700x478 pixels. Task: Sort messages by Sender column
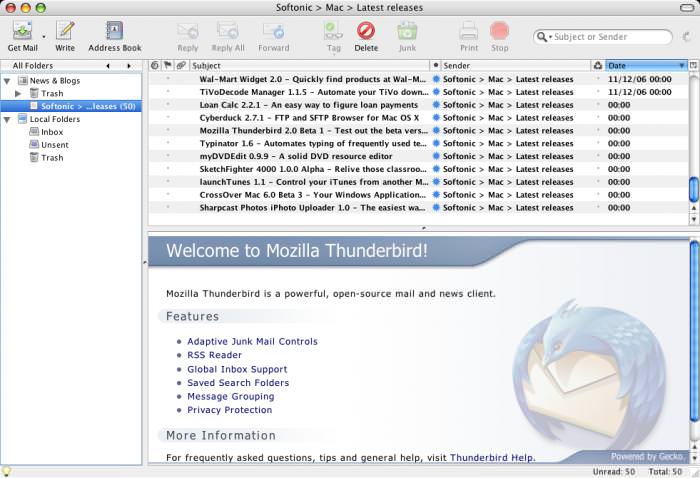[516, 66]
